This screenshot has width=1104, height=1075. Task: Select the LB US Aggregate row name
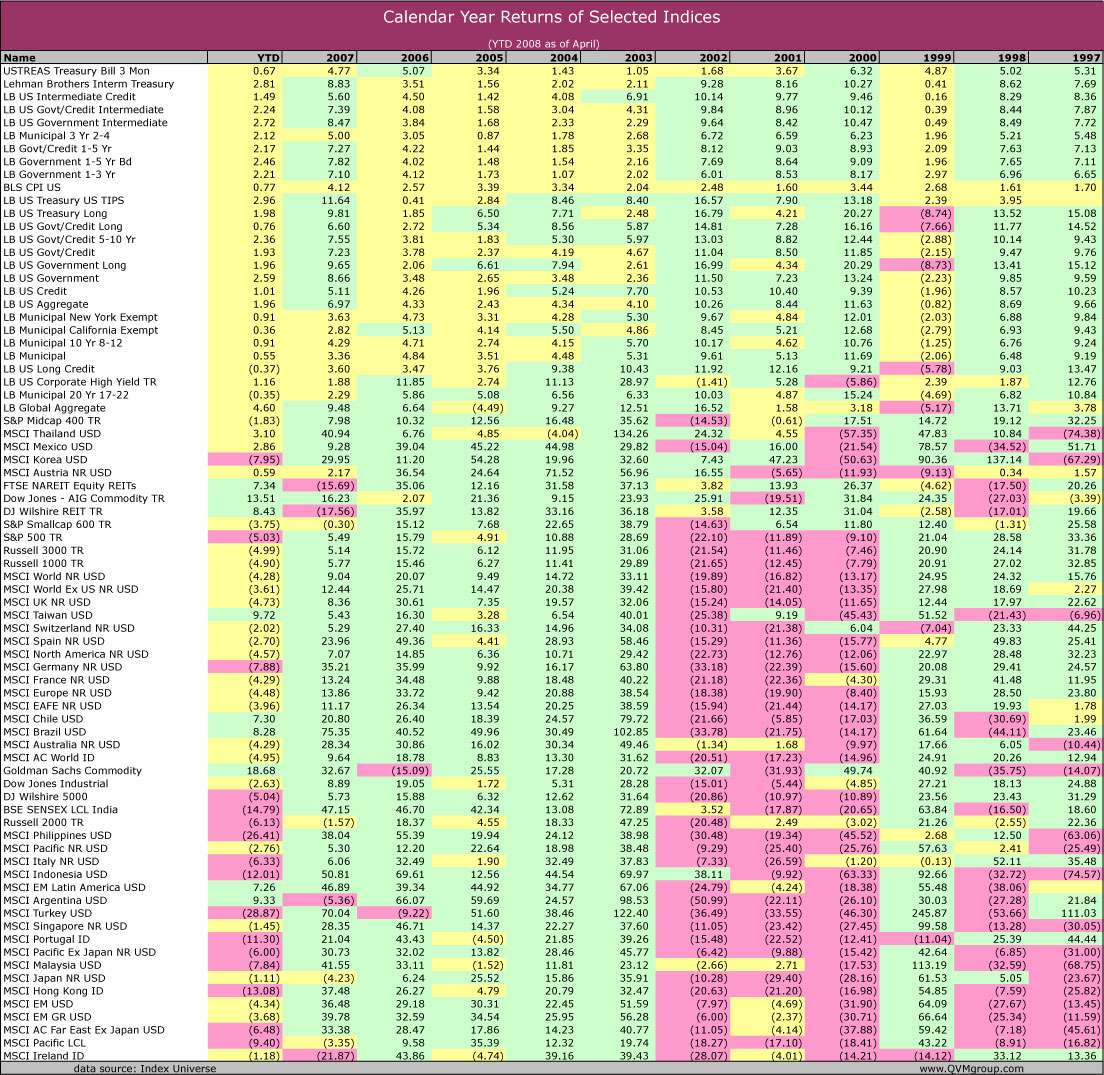point(46,304)
